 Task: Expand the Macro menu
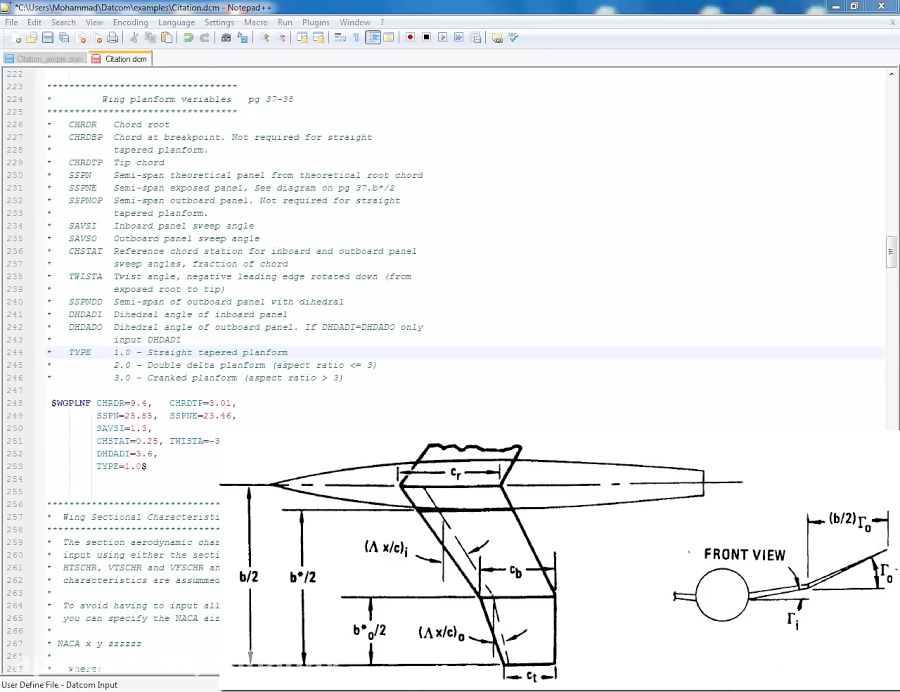point(255,22)
